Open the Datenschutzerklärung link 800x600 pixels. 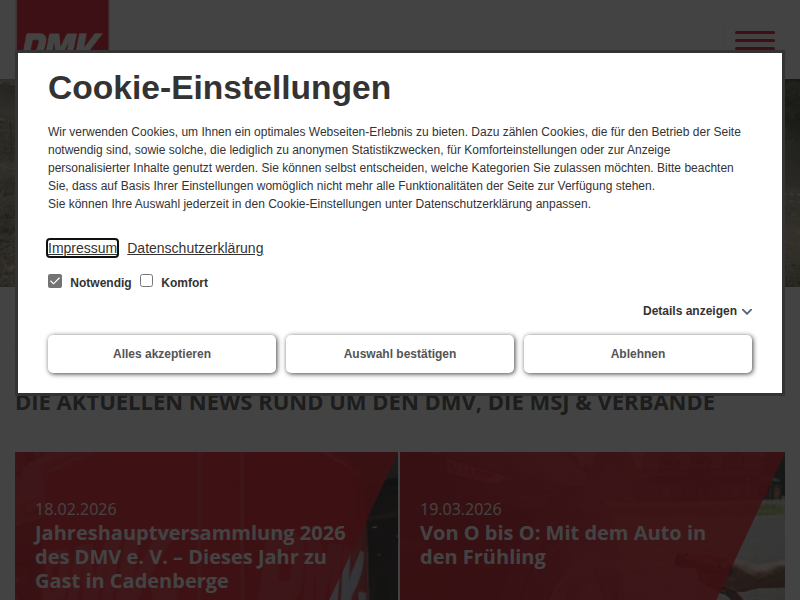[195, 248]
